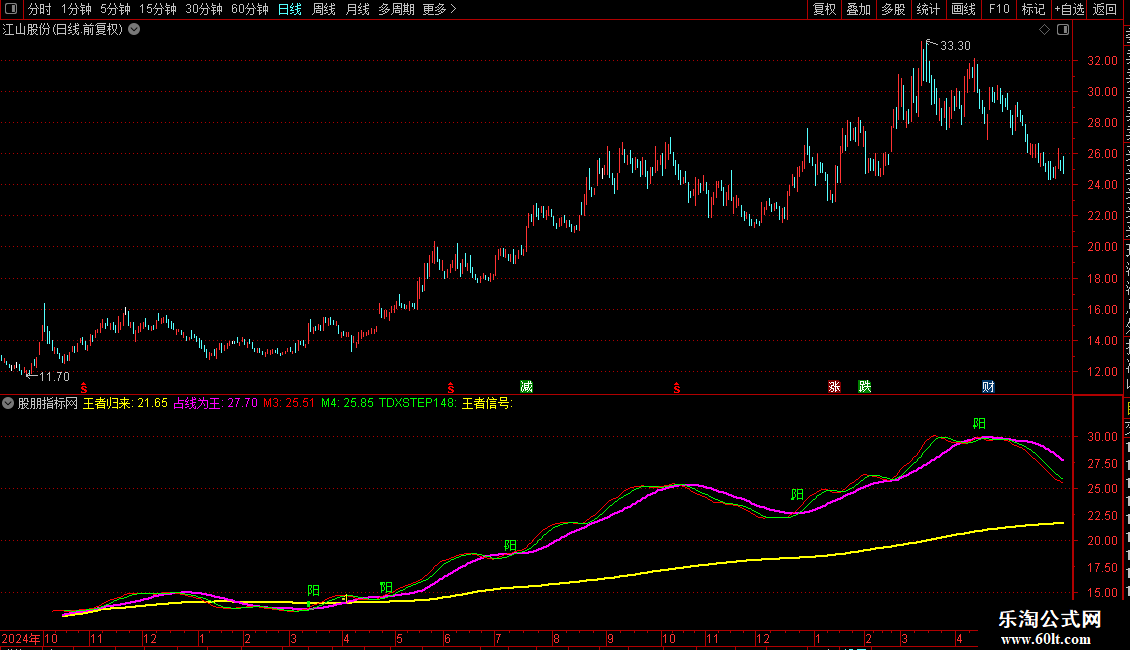Click the S marker near June
Screen dimensions: 1130x650
click(x=451, y=388)
